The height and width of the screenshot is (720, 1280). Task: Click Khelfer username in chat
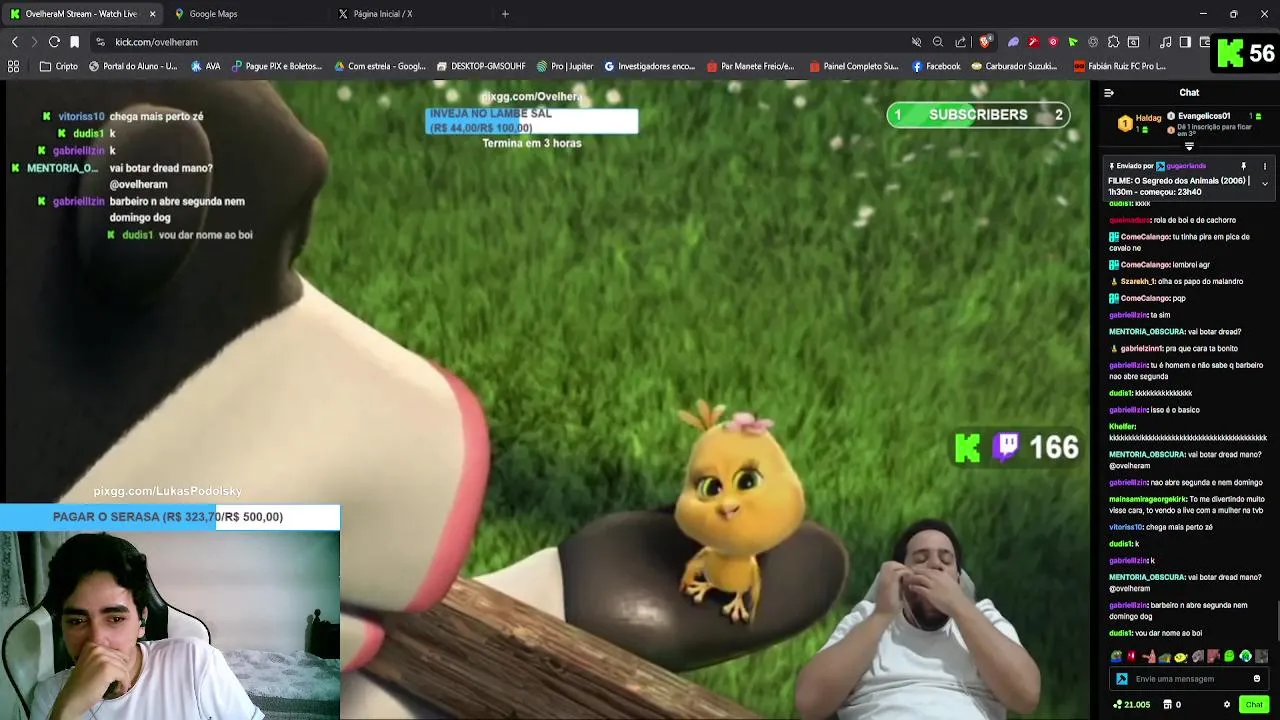click(1122, 427)
